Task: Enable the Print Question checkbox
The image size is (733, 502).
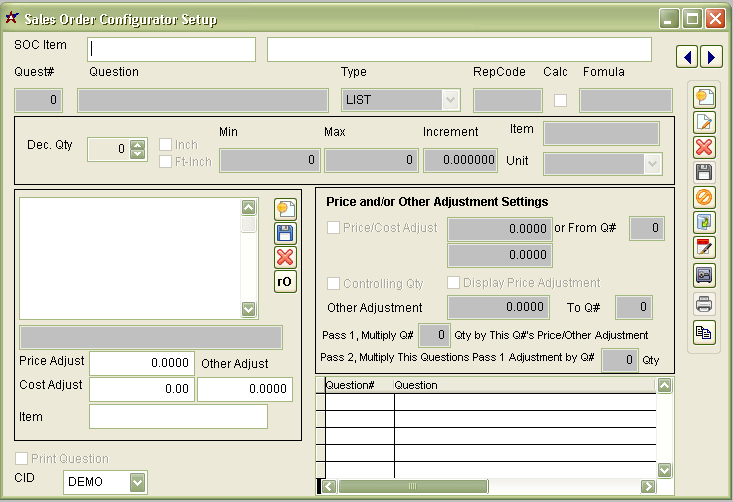Action: (x=22, y=459)
